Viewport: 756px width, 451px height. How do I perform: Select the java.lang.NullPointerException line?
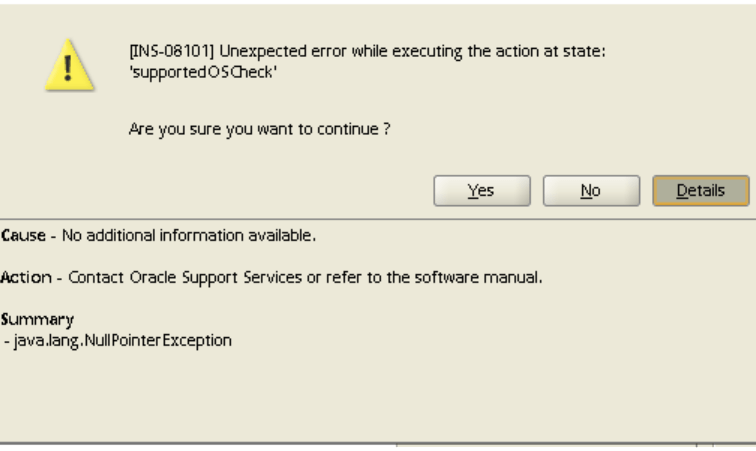click(x=119, y=340)
